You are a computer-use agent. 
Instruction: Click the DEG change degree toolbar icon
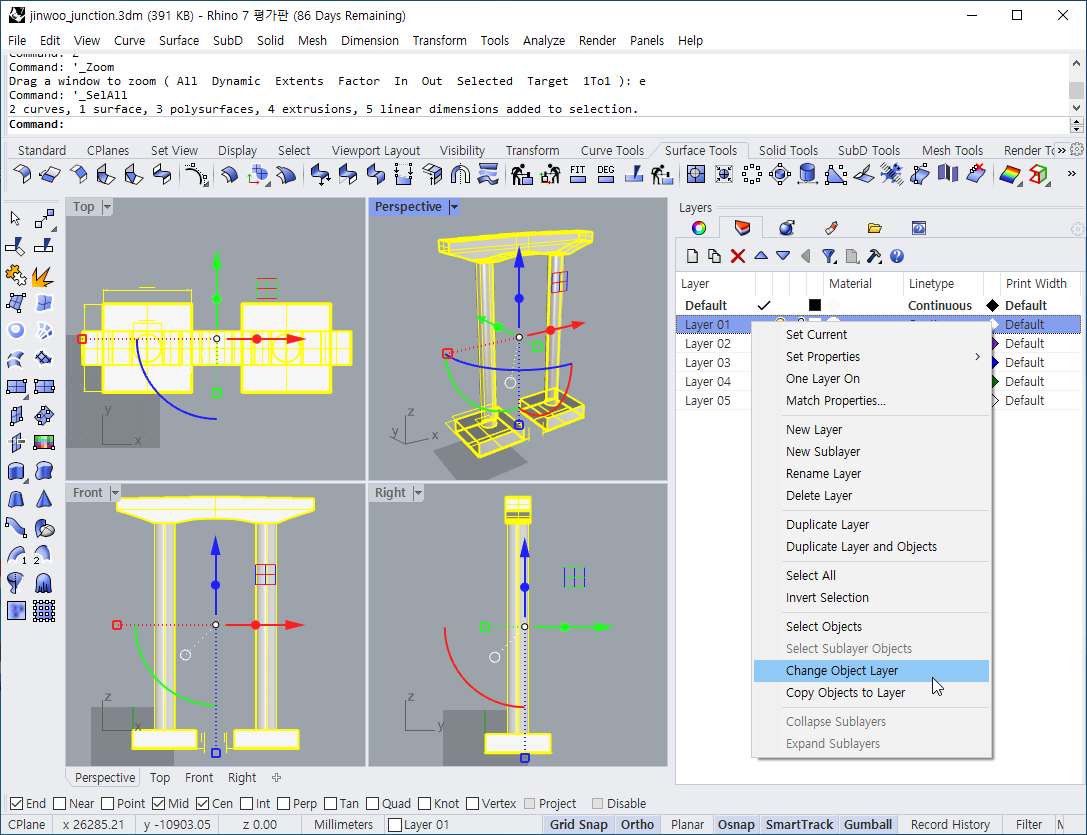pos(606,174)
